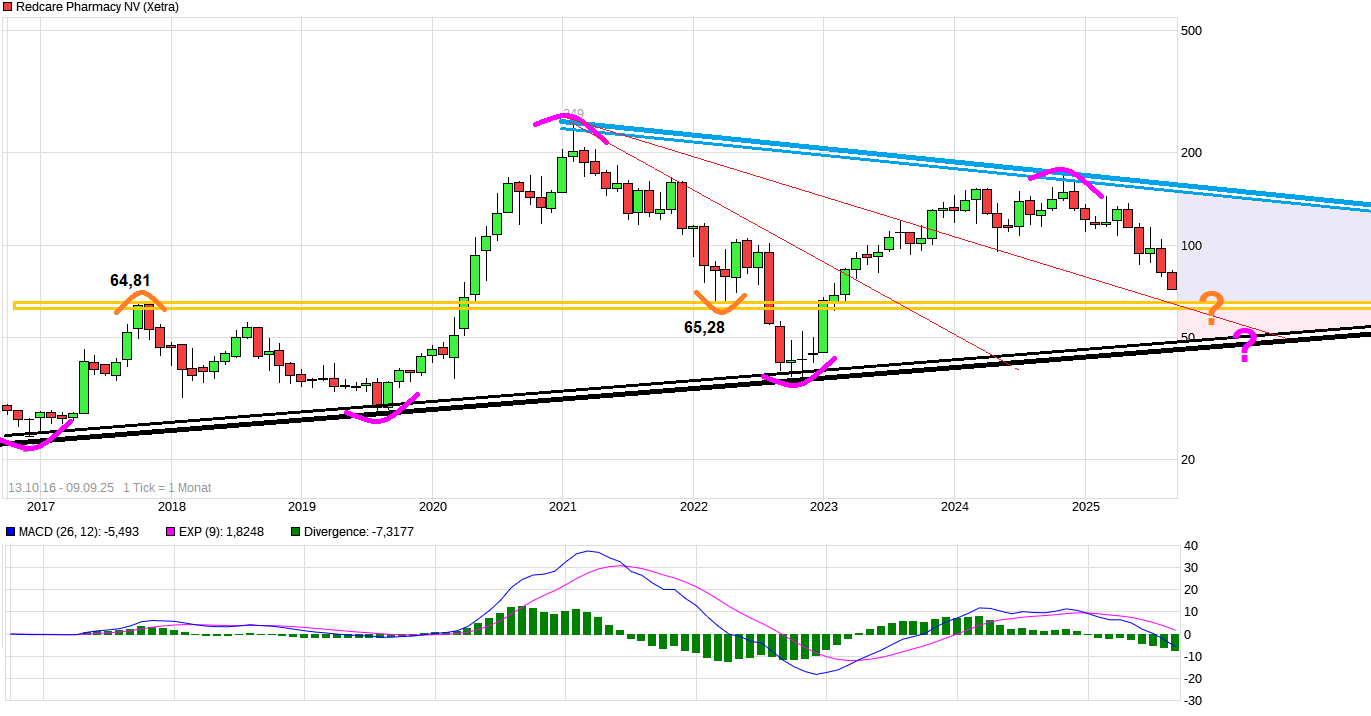Click the tall green candle at start of 2023
The image size is (1371, 716).
click(x=823, y=328)
